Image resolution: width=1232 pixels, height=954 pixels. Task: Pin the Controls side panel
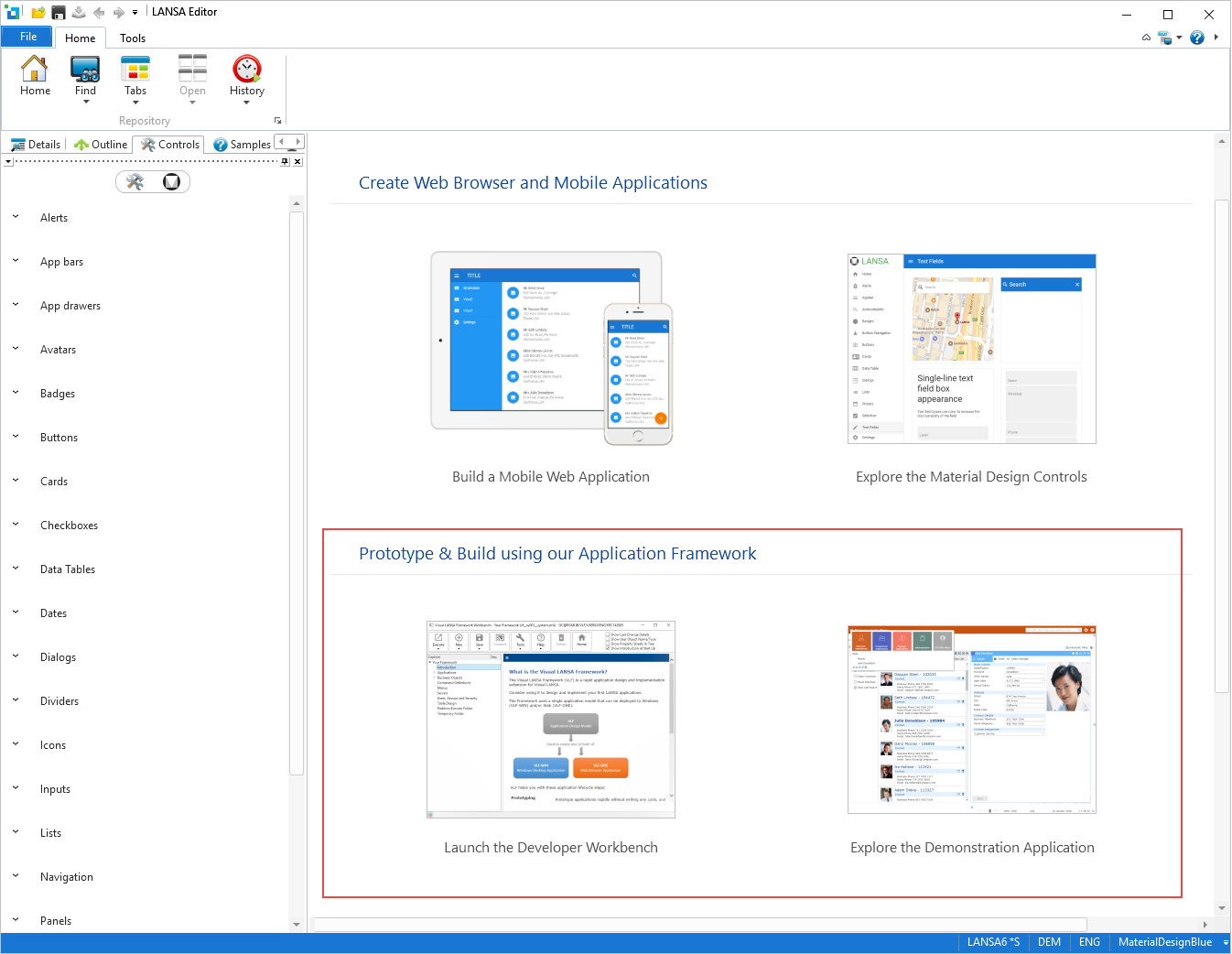click(285, 161)
